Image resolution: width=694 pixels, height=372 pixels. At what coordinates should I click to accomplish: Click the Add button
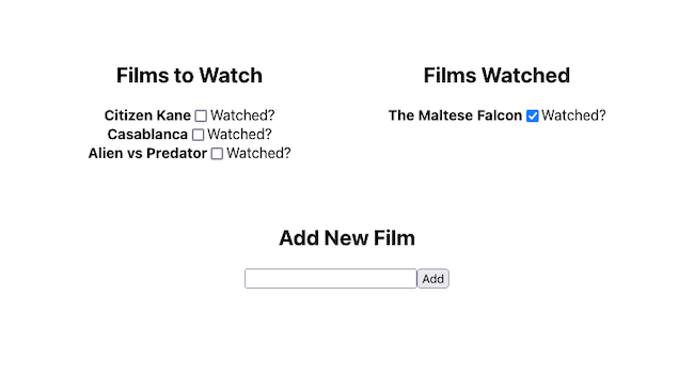[433, 279]
